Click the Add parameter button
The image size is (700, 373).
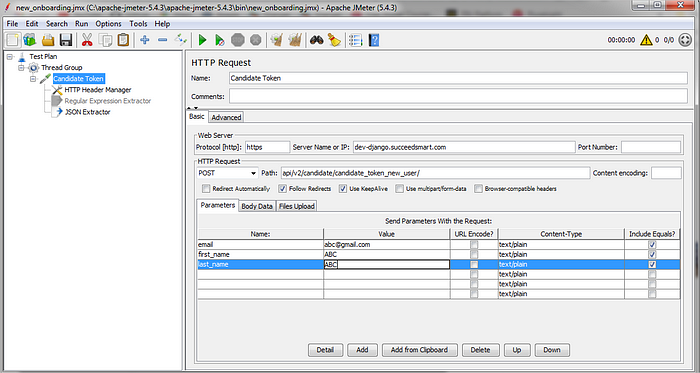point(362,350)
